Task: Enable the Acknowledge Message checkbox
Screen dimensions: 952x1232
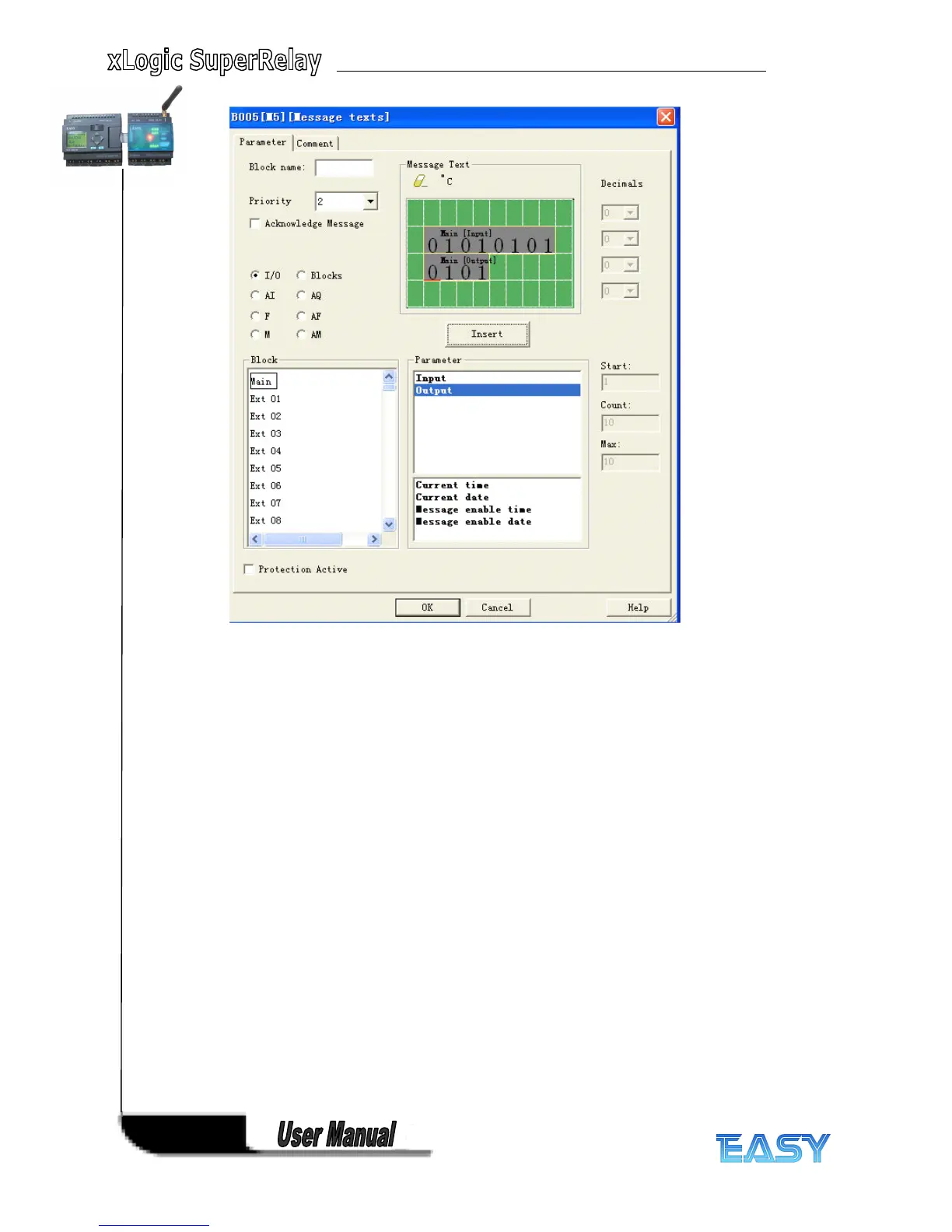Action: point(254,223)
